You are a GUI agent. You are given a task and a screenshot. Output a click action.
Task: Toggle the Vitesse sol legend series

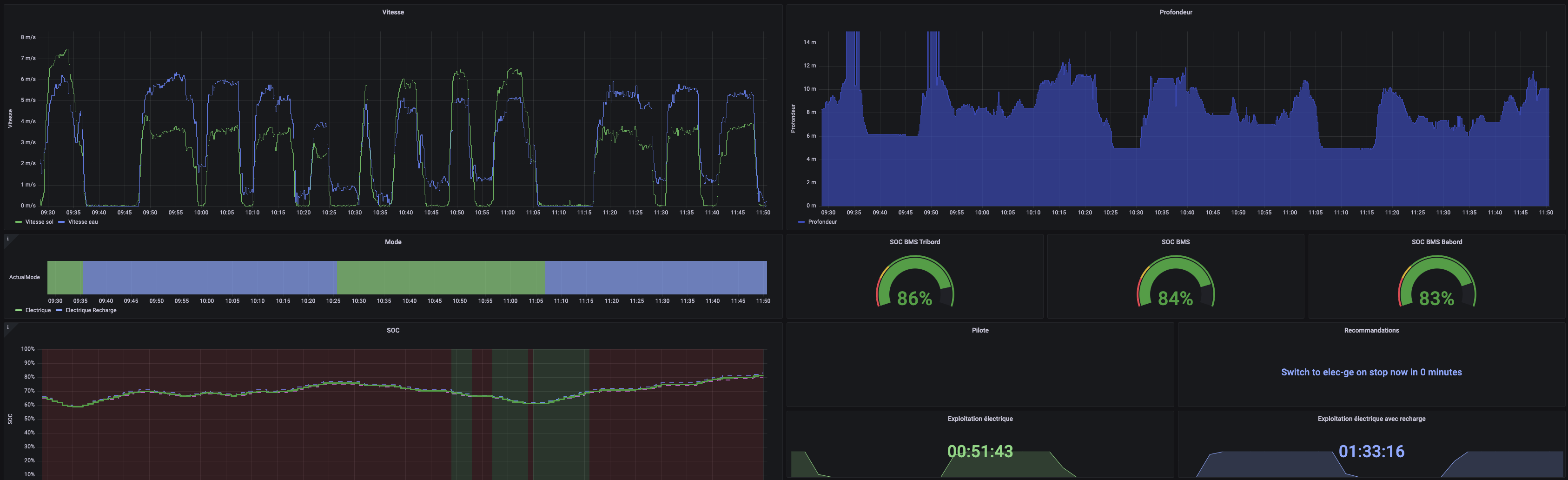[x=39, y=222]
